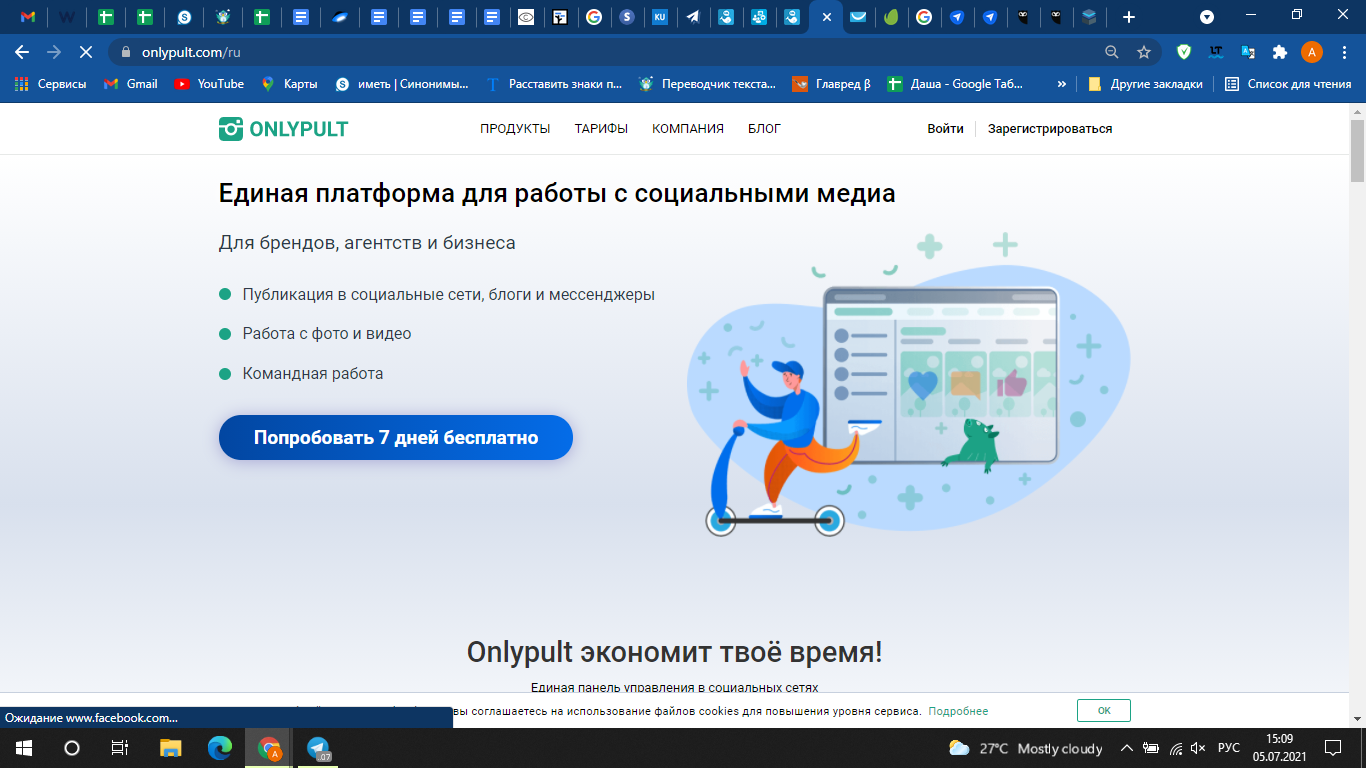Image resolution: width=1366 pixels, height=768 pixels.
Task: Click Попробовать 7 дней бесплатно button
Action: click(396, 438)
